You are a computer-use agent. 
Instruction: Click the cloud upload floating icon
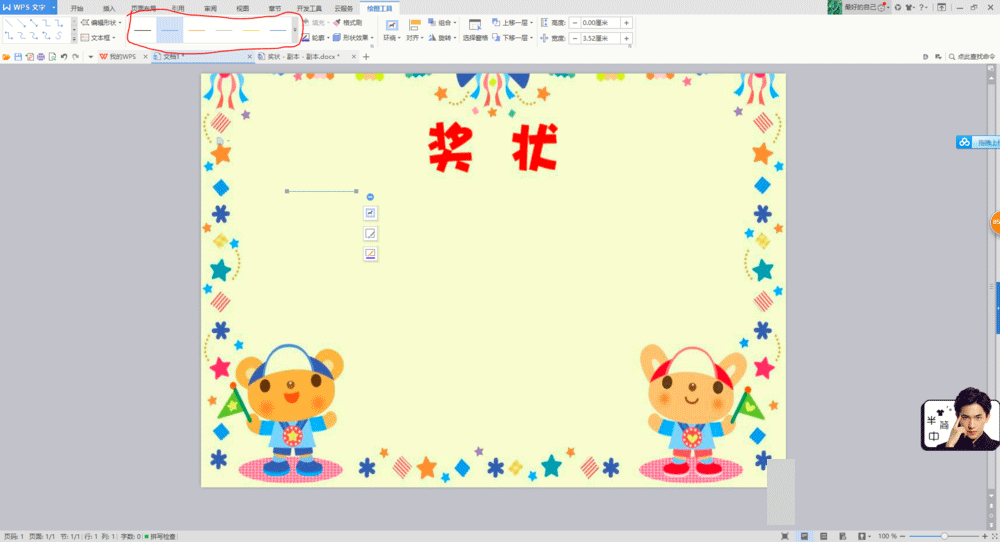tap(965, 142)
